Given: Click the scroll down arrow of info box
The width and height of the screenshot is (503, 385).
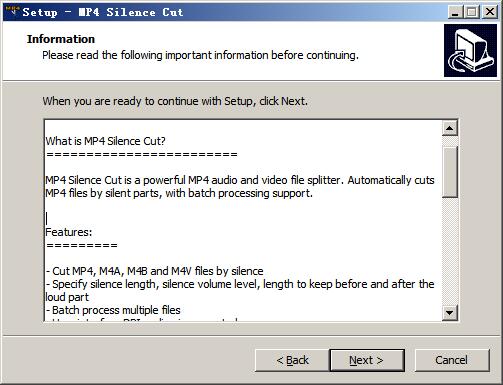Looking at the screenshot, I should tap(450, 313).
